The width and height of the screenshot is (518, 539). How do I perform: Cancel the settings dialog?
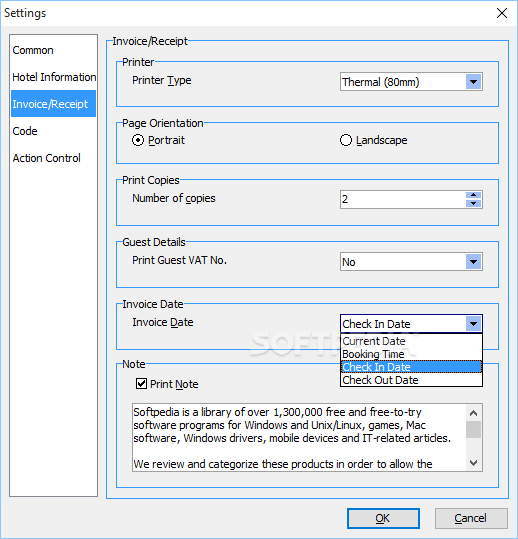471,518
